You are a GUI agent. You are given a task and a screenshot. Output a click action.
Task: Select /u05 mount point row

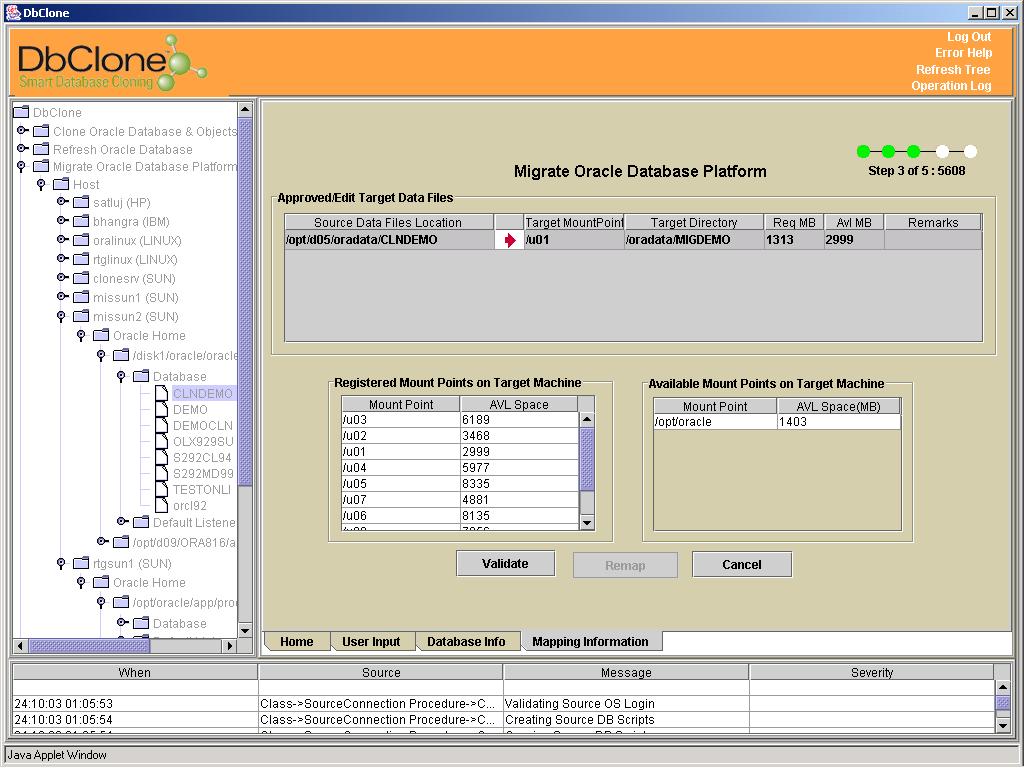[x=460, y=483]
